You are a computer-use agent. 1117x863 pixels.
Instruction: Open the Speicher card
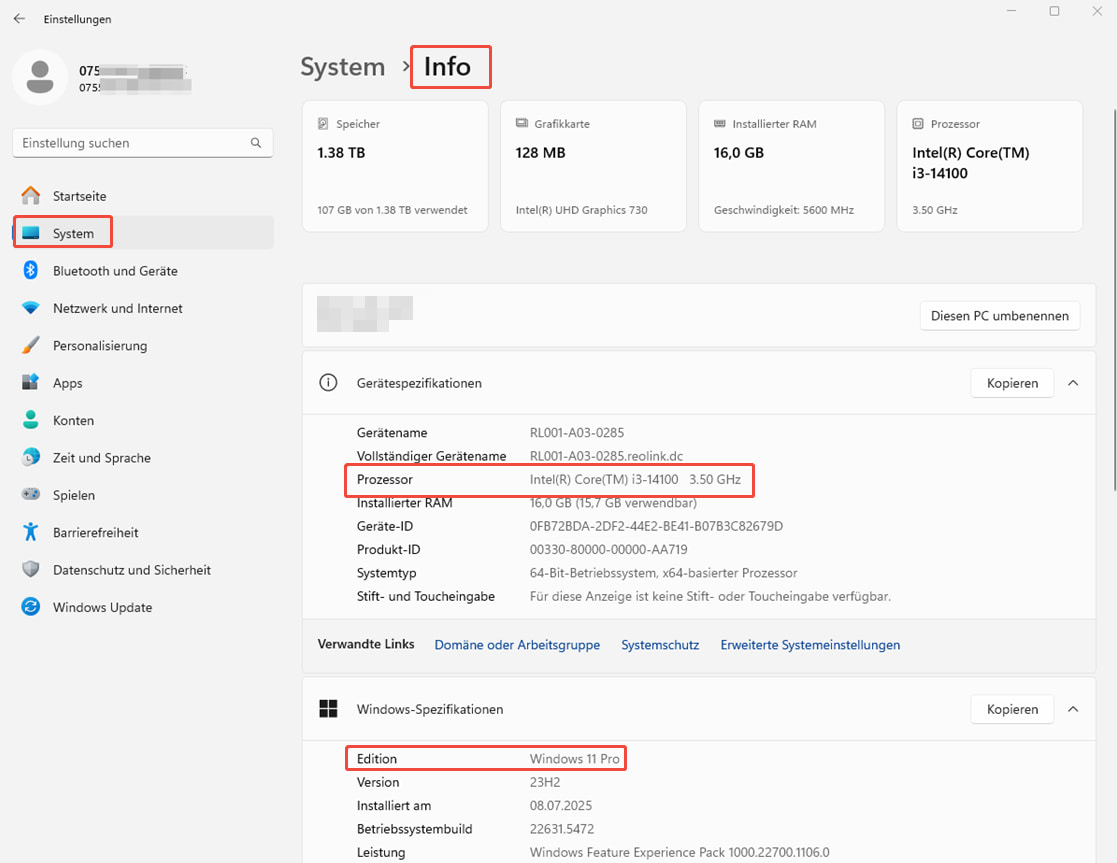click(x=395, y=166)
